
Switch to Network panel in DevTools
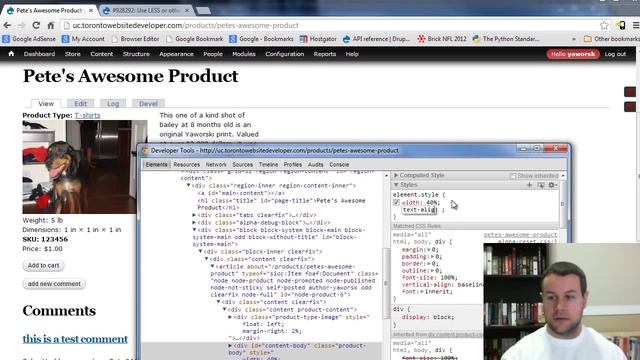216,164
